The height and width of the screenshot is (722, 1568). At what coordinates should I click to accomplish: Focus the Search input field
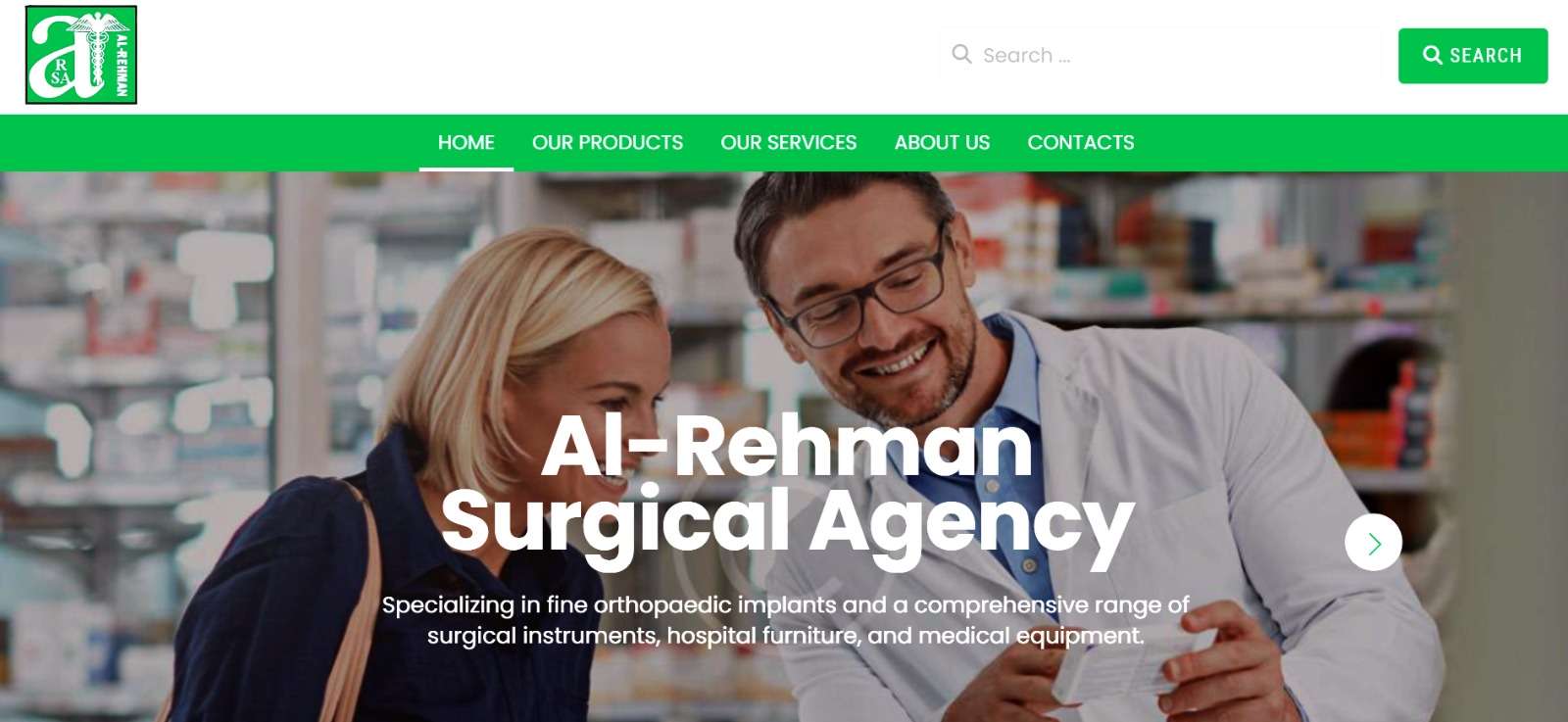click(x=1161, y=56)
